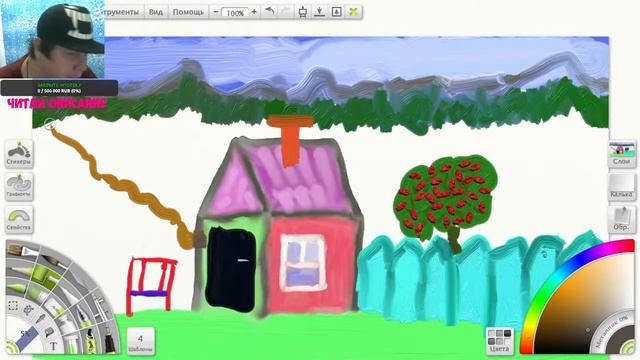This screenshot has height=360, width=640.
Task: Open the Обр. references panel
Action: (622, 220)
